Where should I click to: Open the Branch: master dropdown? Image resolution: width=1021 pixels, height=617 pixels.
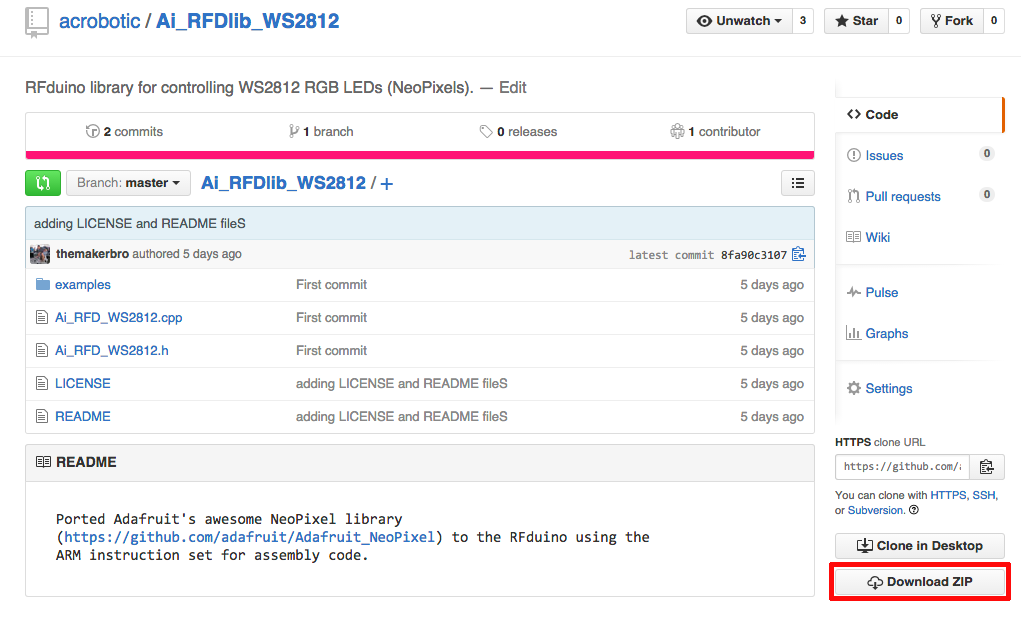(x=128, y=183)
